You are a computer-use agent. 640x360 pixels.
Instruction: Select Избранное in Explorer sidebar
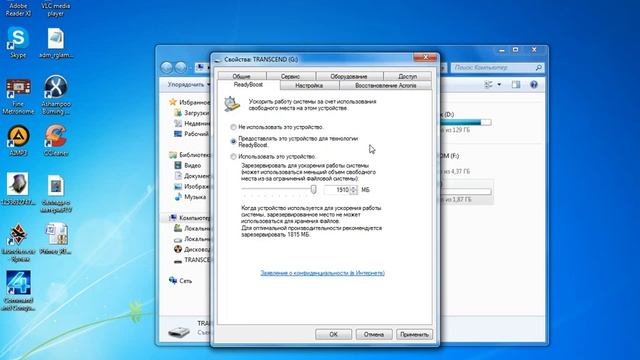point(195,102)
